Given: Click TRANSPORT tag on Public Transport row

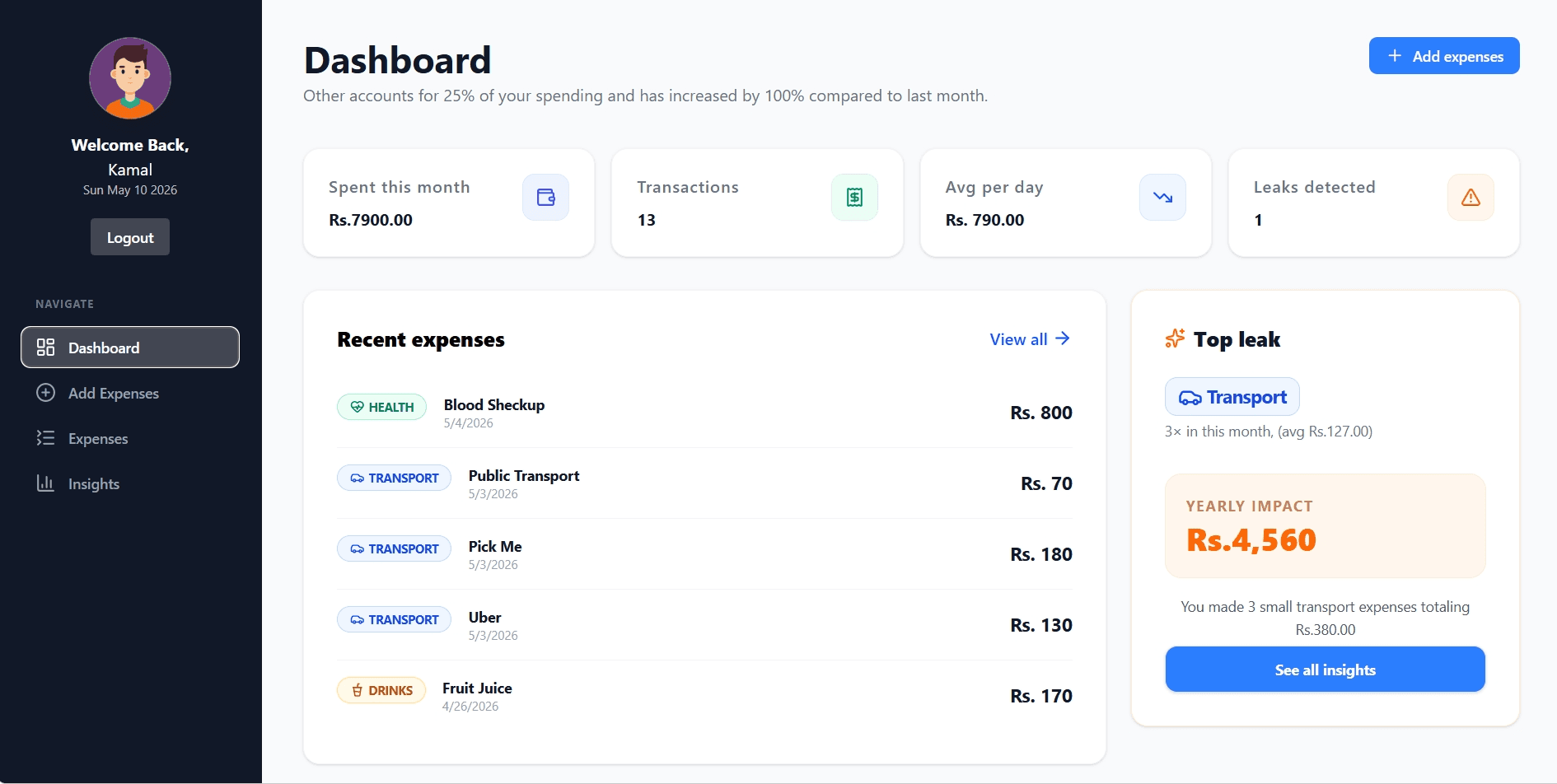Looking at the screenshot, I should pos(394,478).
